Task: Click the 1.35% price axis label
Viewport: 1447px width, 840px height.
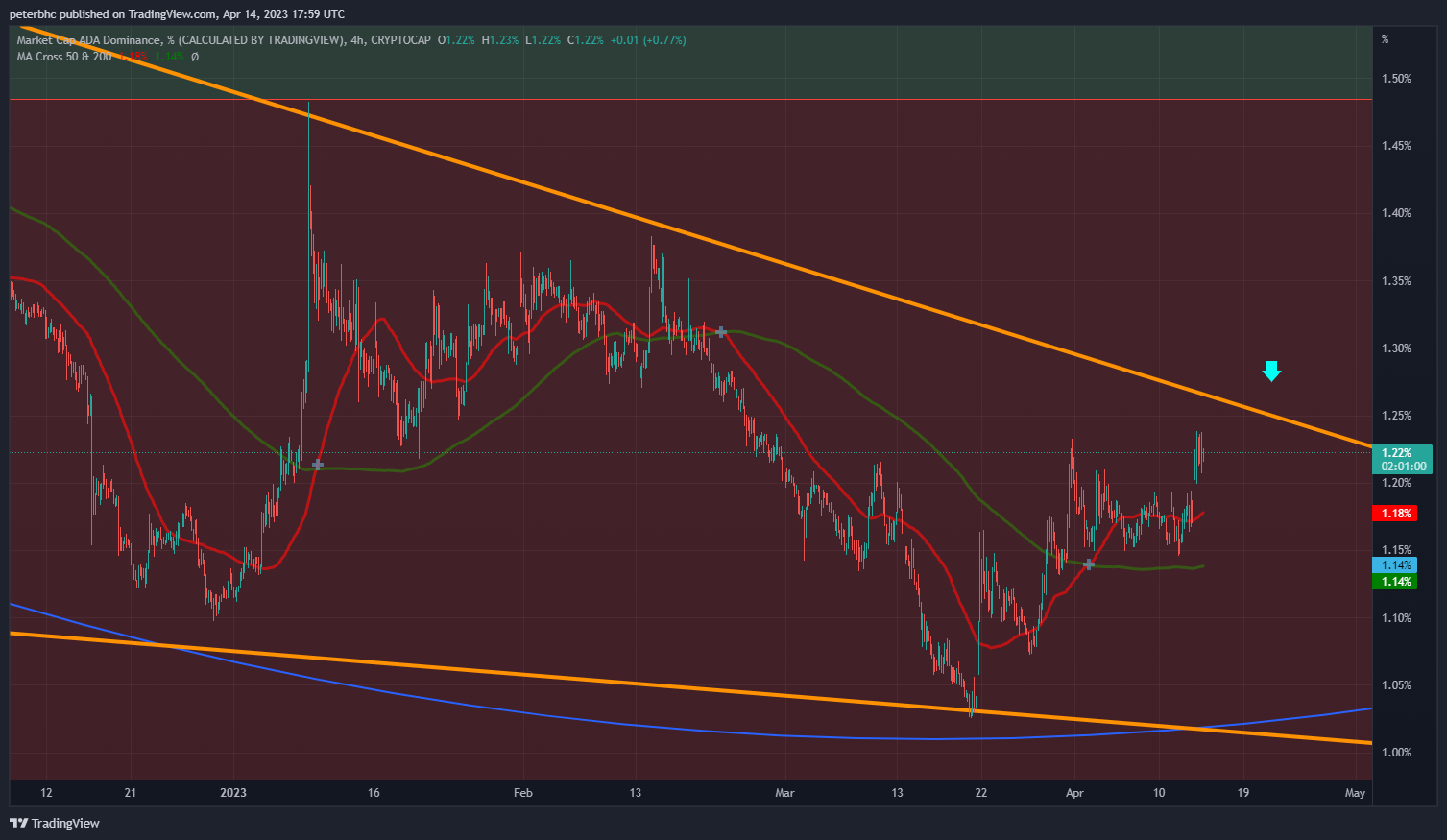Action: 1396,281
